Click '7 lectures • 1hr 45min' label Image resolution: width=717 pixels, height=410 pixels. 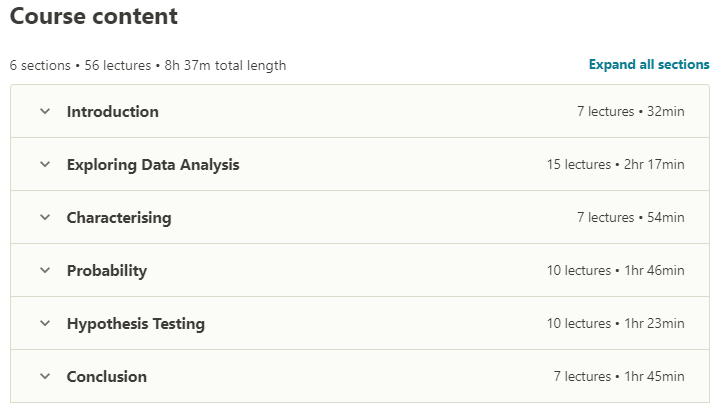tap(619, 377)
